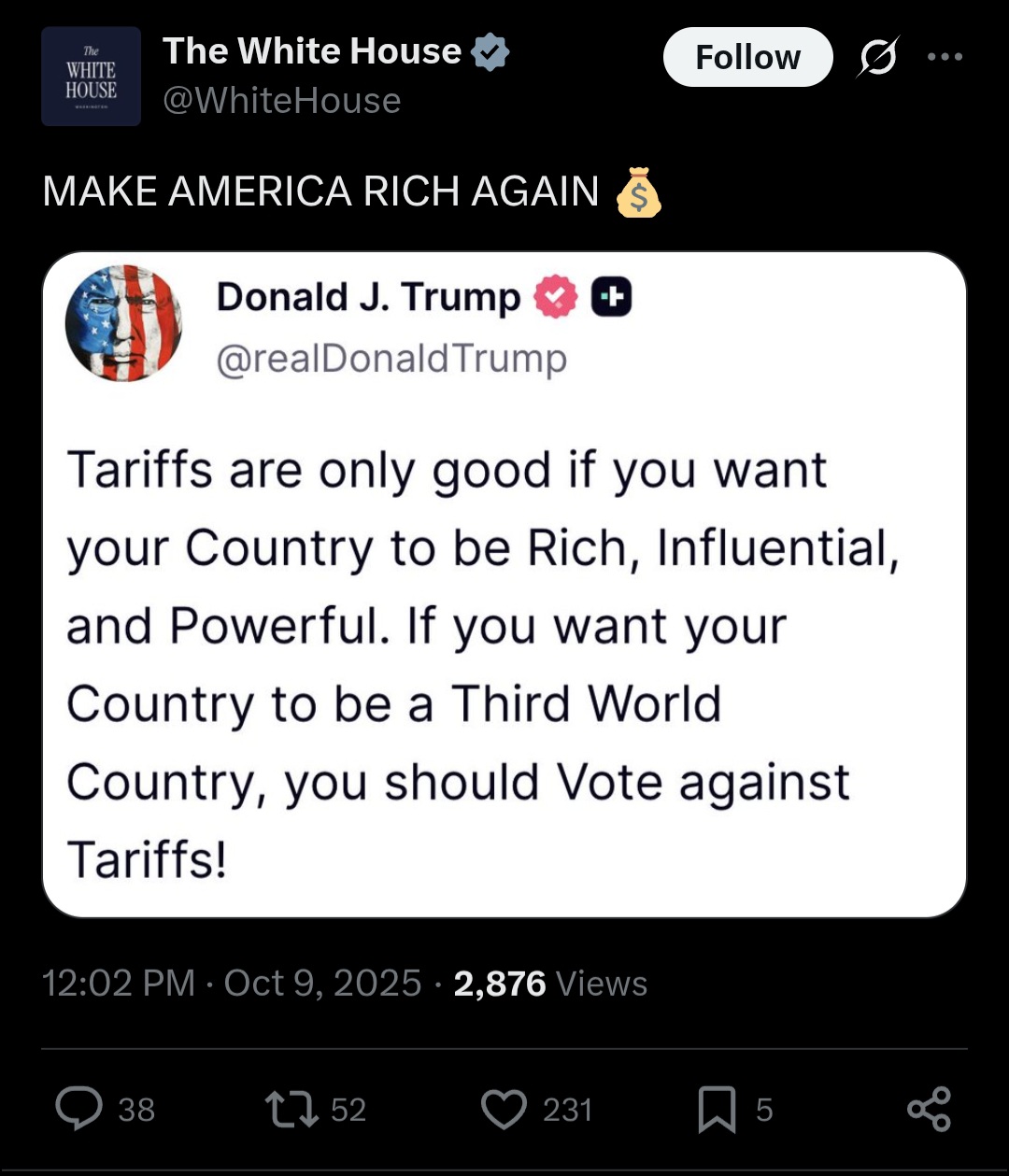The height and width of the screenshot is (1176, 1009).
Task: View the 2,876 Views analytics
Action: click(550, 983)
